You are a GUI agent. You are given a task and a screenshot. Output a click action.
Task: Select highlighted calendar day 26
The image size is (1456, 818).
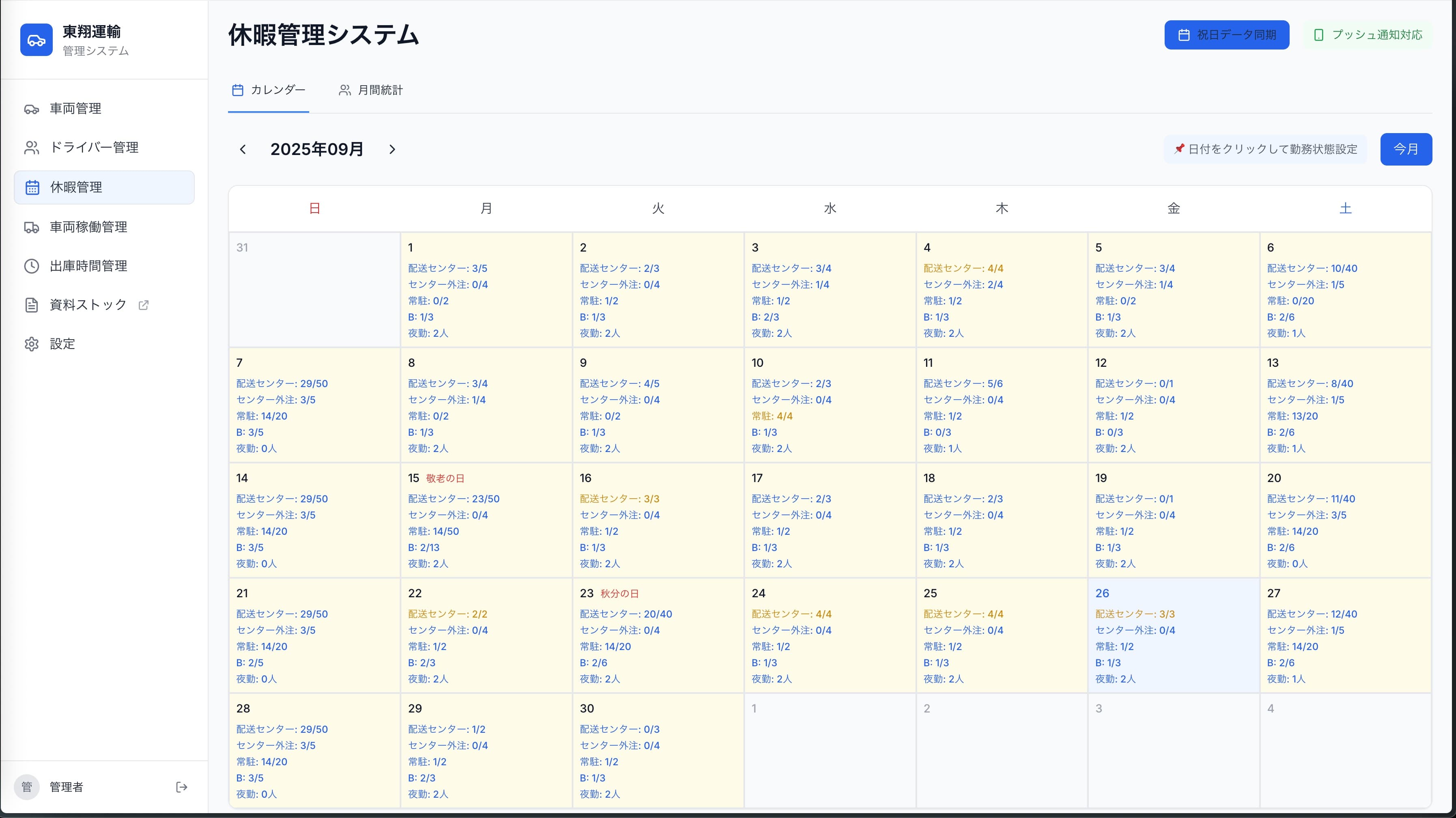[1174, 635]
